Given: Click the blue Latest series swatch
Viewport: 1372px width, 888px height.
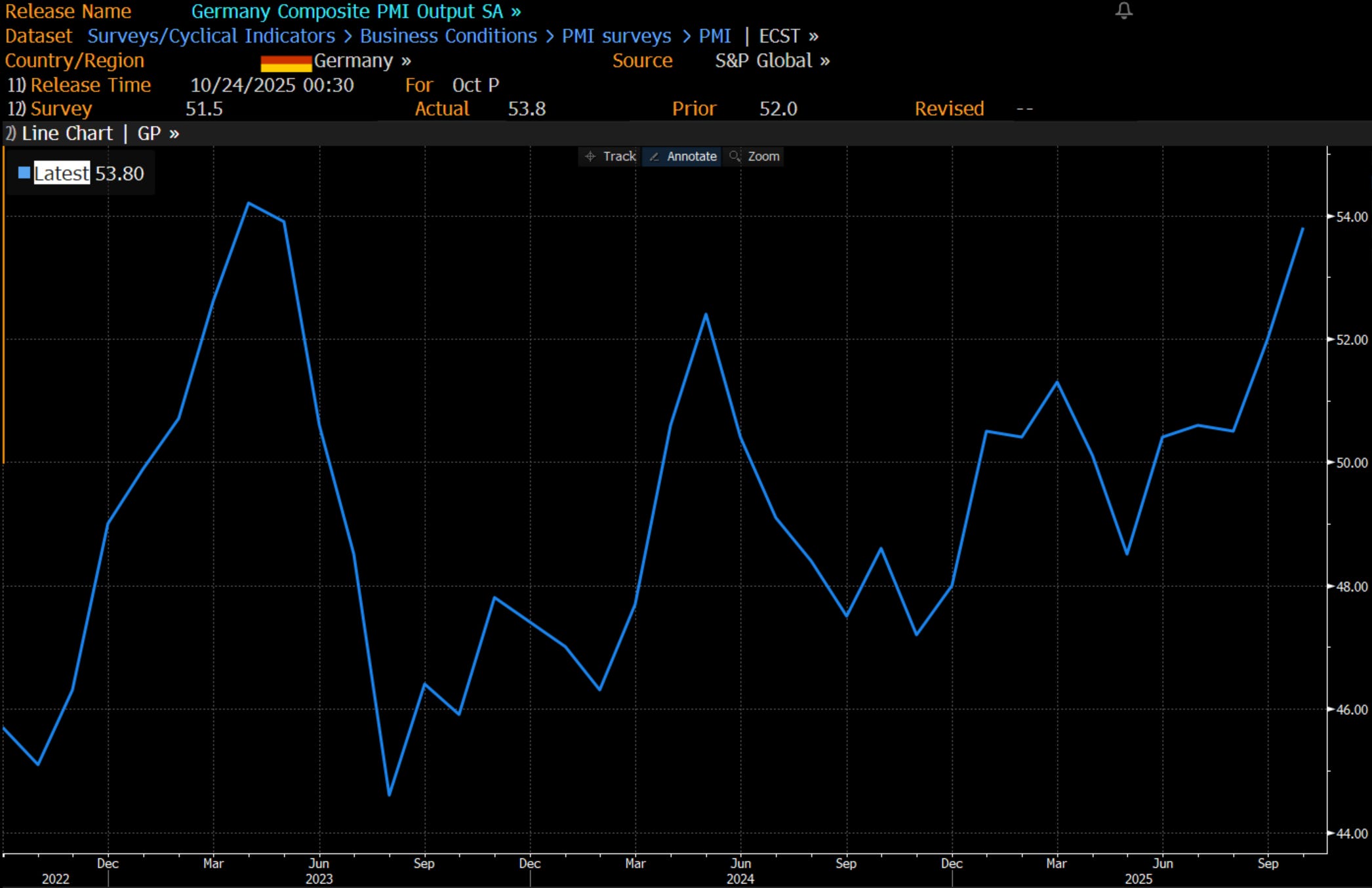Looking at the screenshot, I should tap(24, 173).
